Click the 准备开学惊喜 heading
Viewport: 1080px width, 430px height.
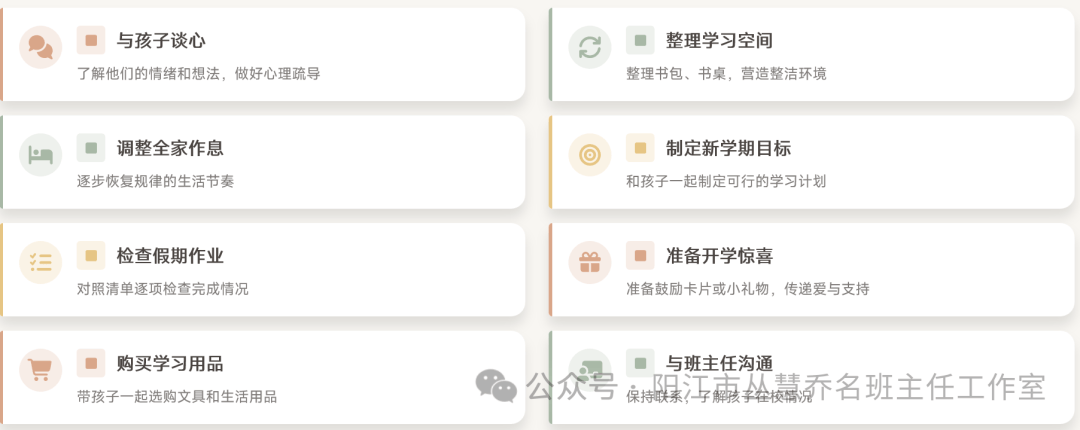[x=719, y=256]
